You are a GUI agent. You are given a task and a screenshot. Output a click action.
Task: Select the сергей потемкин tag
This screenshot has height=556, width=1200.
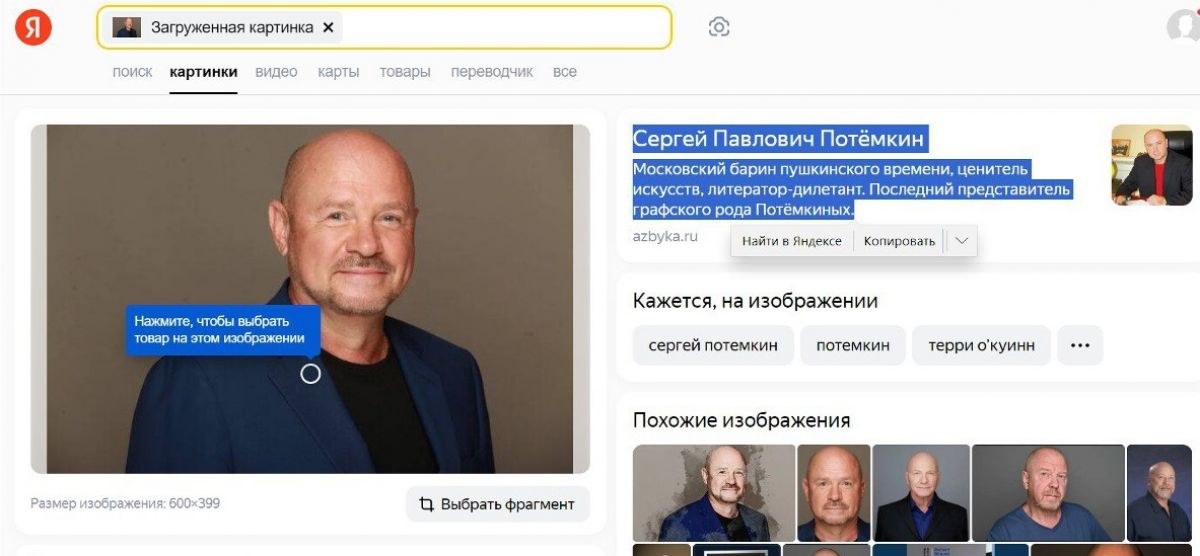point(713,345)
